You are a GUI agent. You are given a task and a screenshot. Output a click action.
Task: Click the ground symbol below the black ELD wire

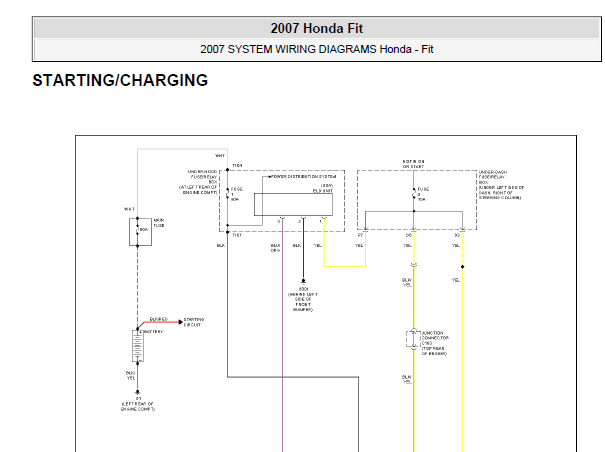click(303, 281)
